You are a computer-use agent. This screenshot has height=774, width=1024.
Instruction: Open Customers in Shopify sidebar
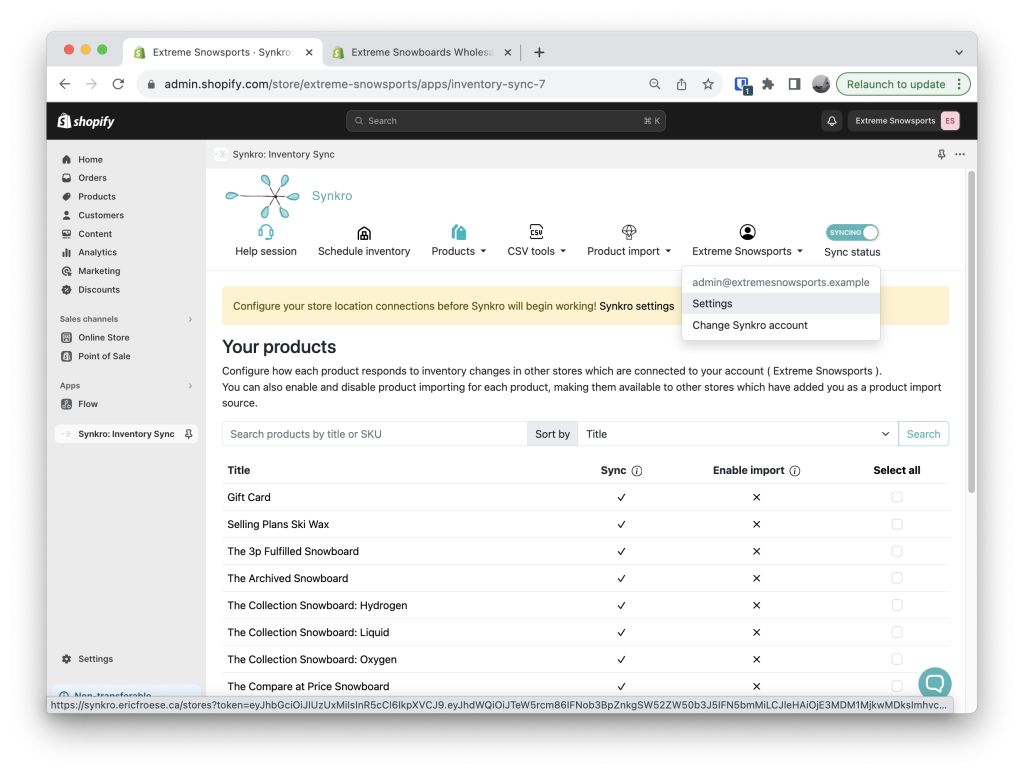pos(101,215)
